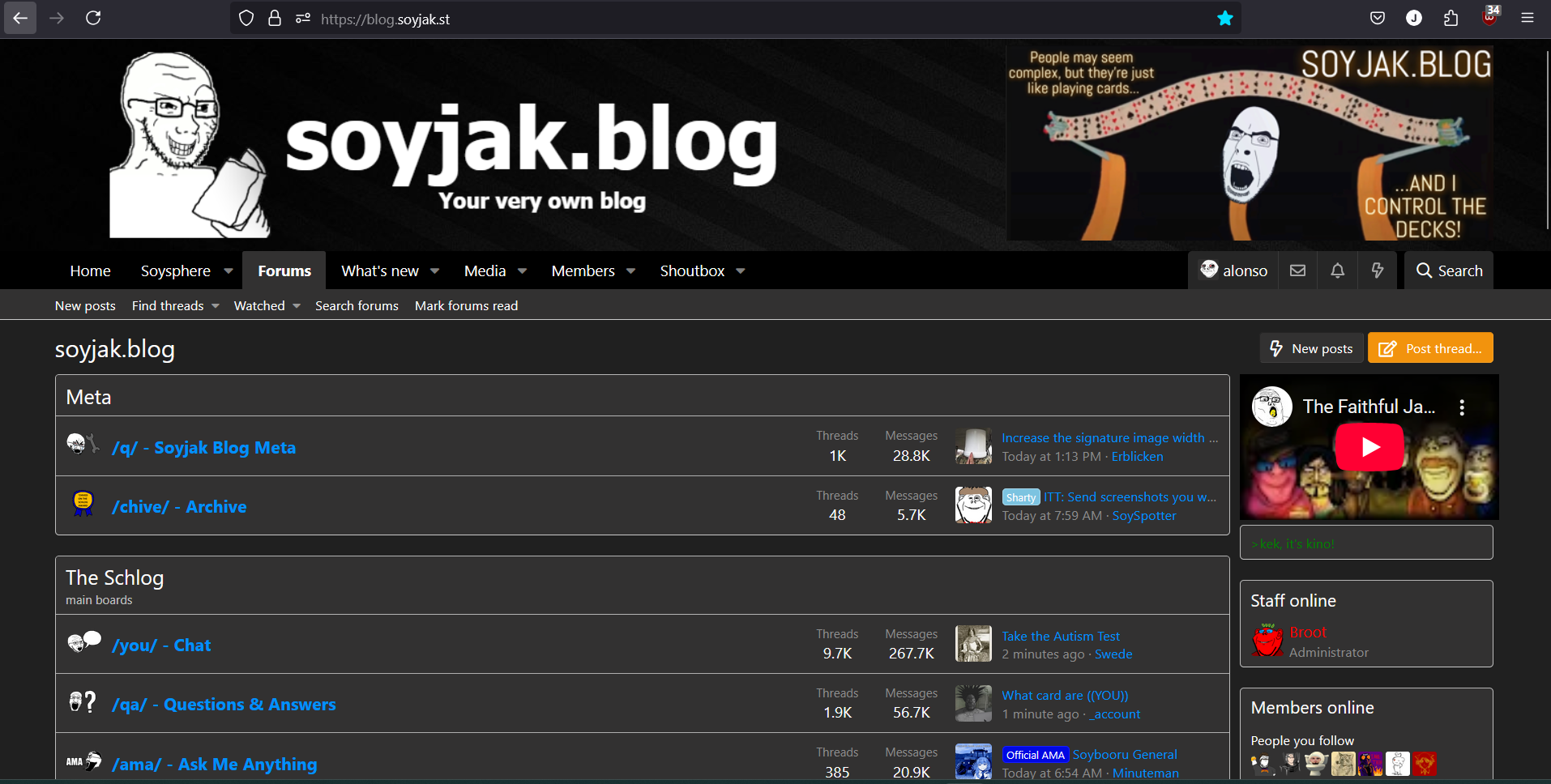The height and width of the screenshot is (784, 1551).
Task: Open 'What card are ((YOU))' thread
Action: click(1065, 696)
